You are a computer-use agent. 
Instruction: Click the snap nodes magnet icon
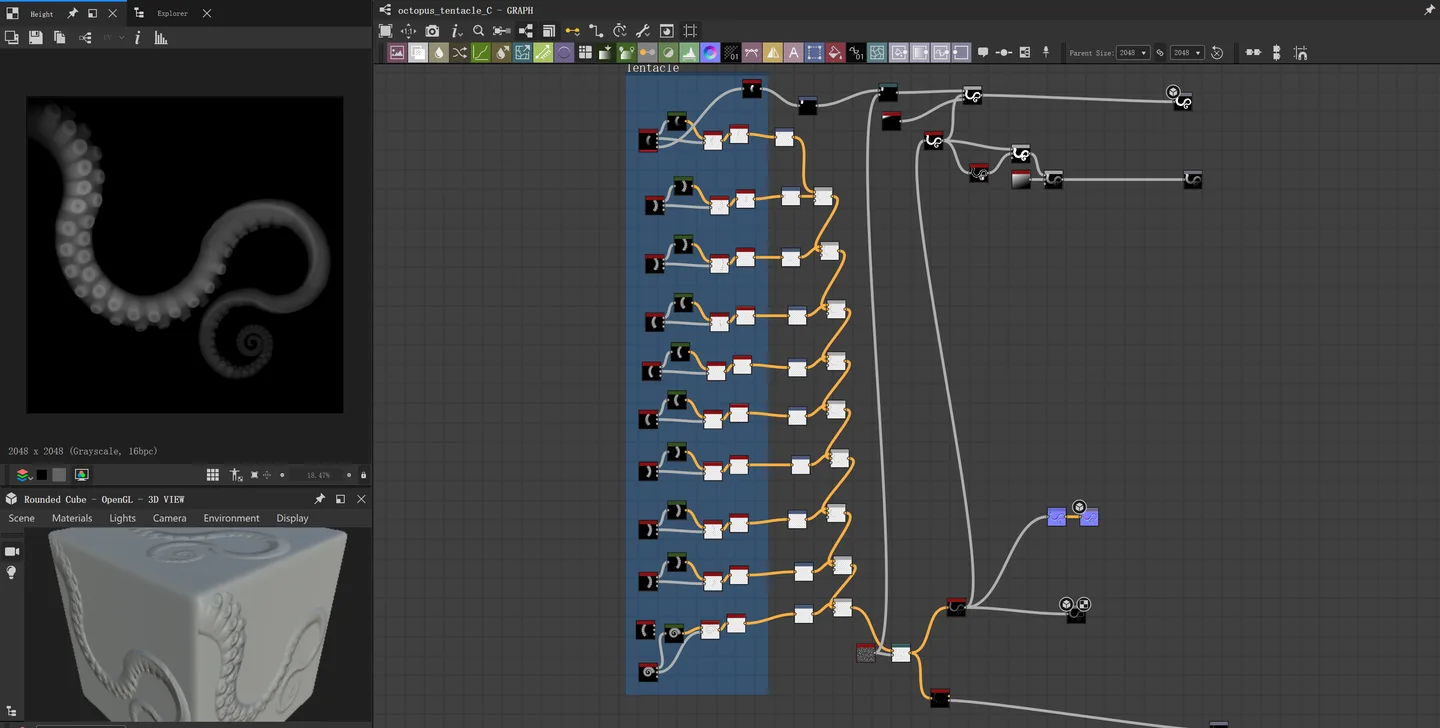coord(1300,53)
